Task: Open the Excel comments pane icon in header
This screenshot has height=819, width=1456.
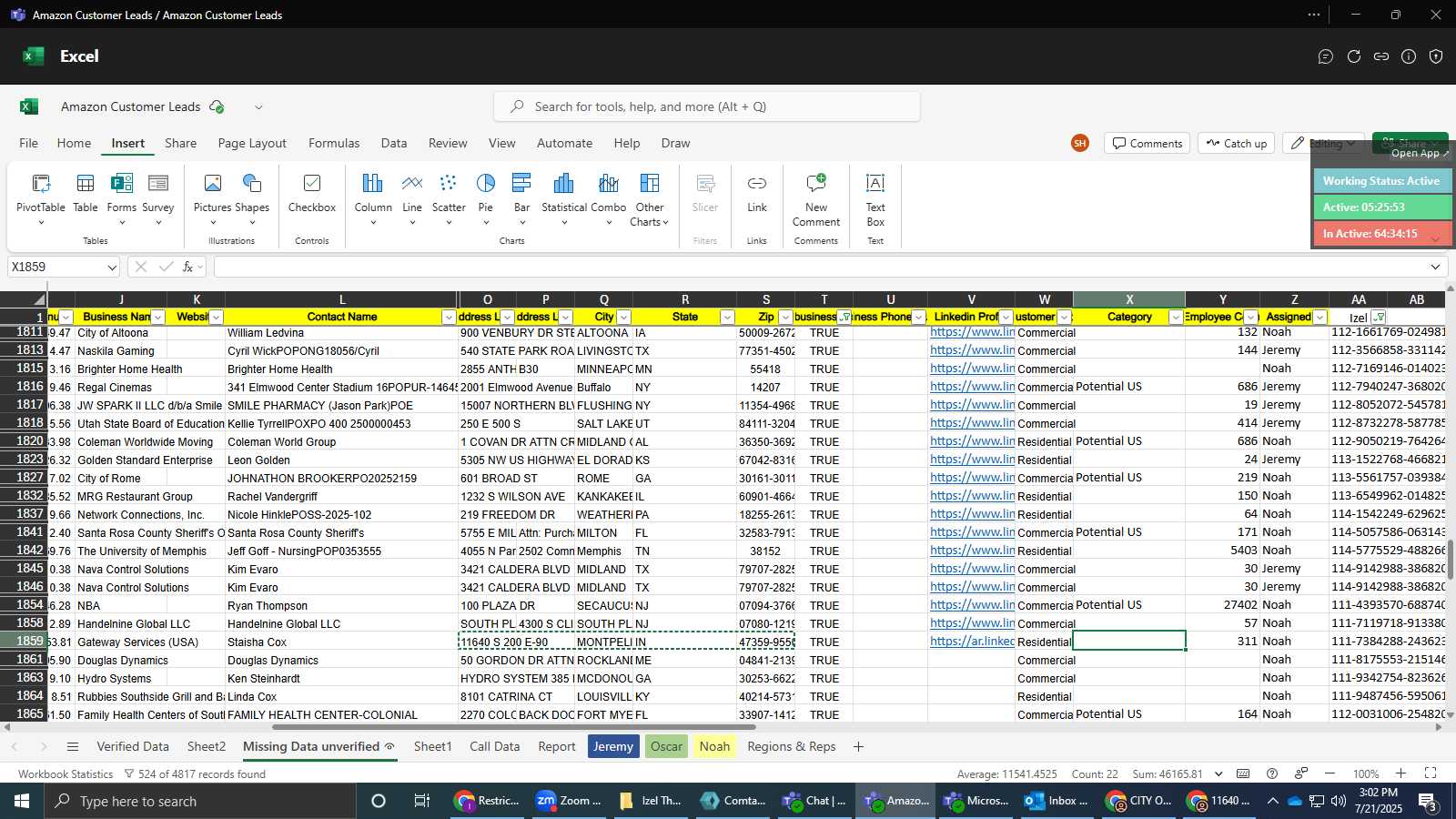Action: point(1326,56)
